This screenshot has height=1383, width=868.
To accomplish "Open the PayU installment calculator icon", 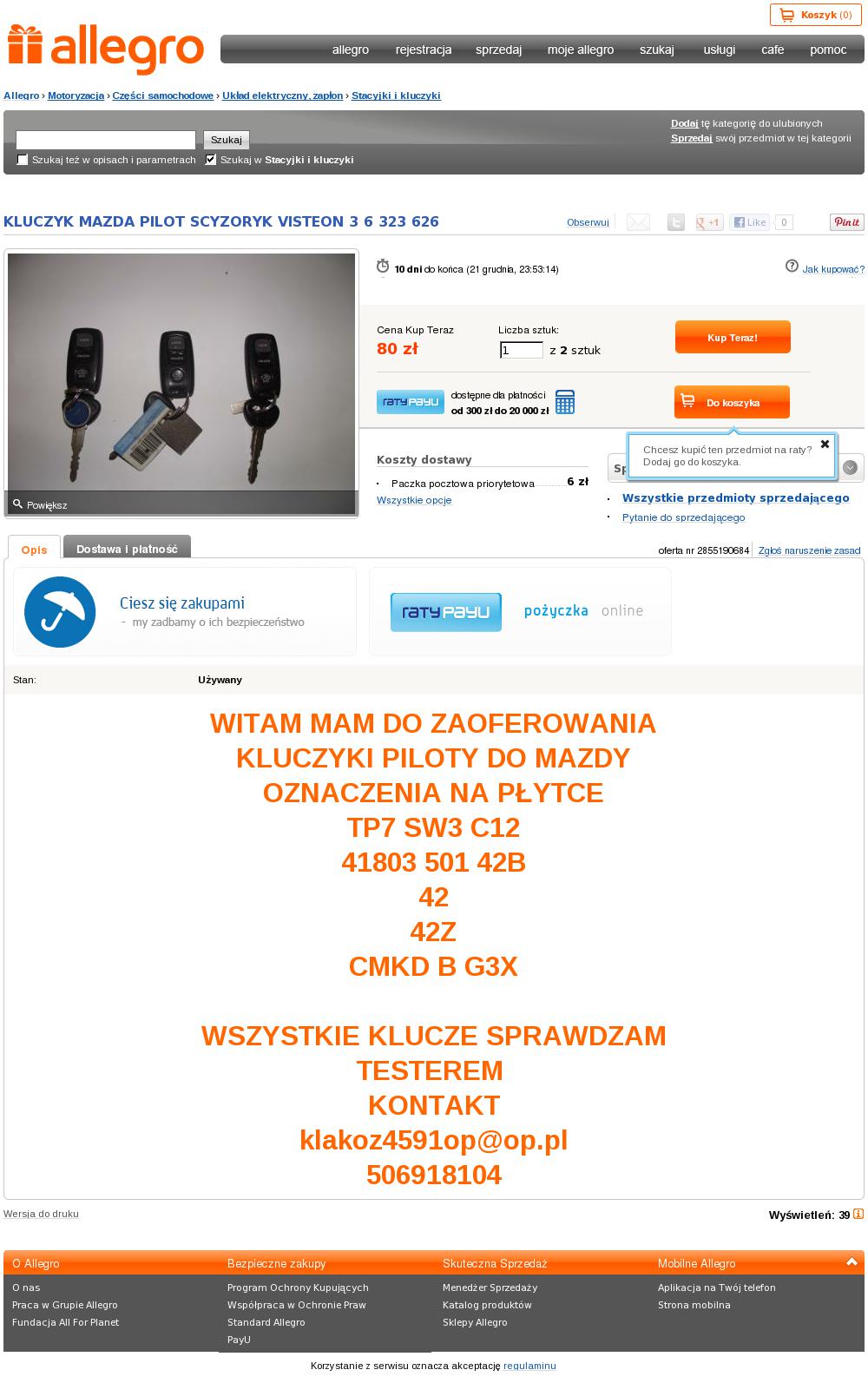I will pos(565,402).
